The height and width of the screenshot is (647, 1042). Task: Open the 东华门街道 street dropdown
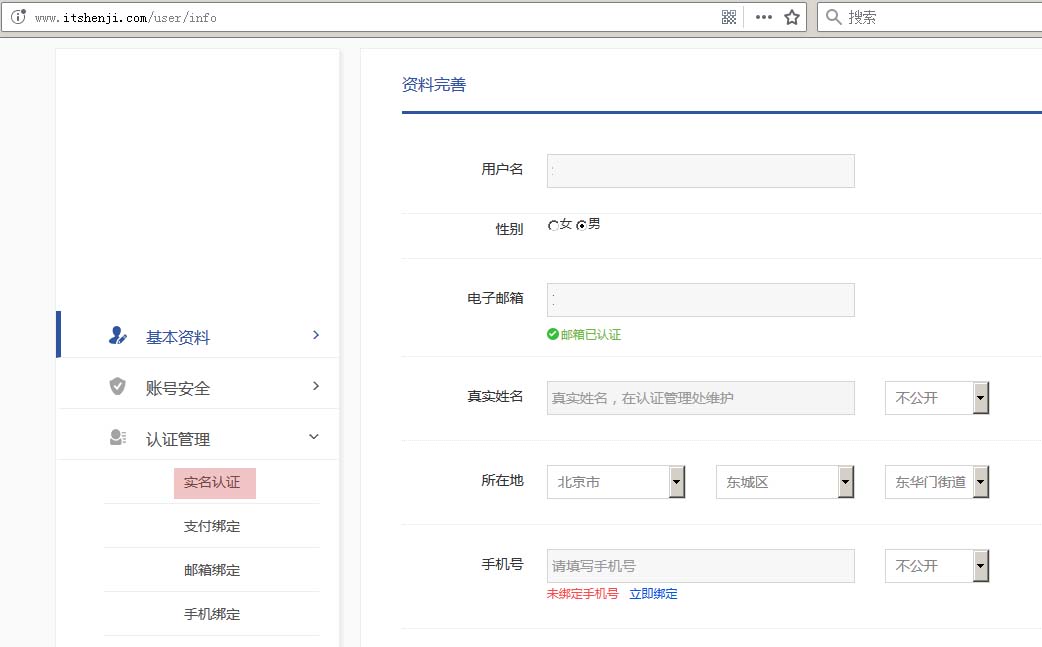pyautogui.click(x=980, y=482)
